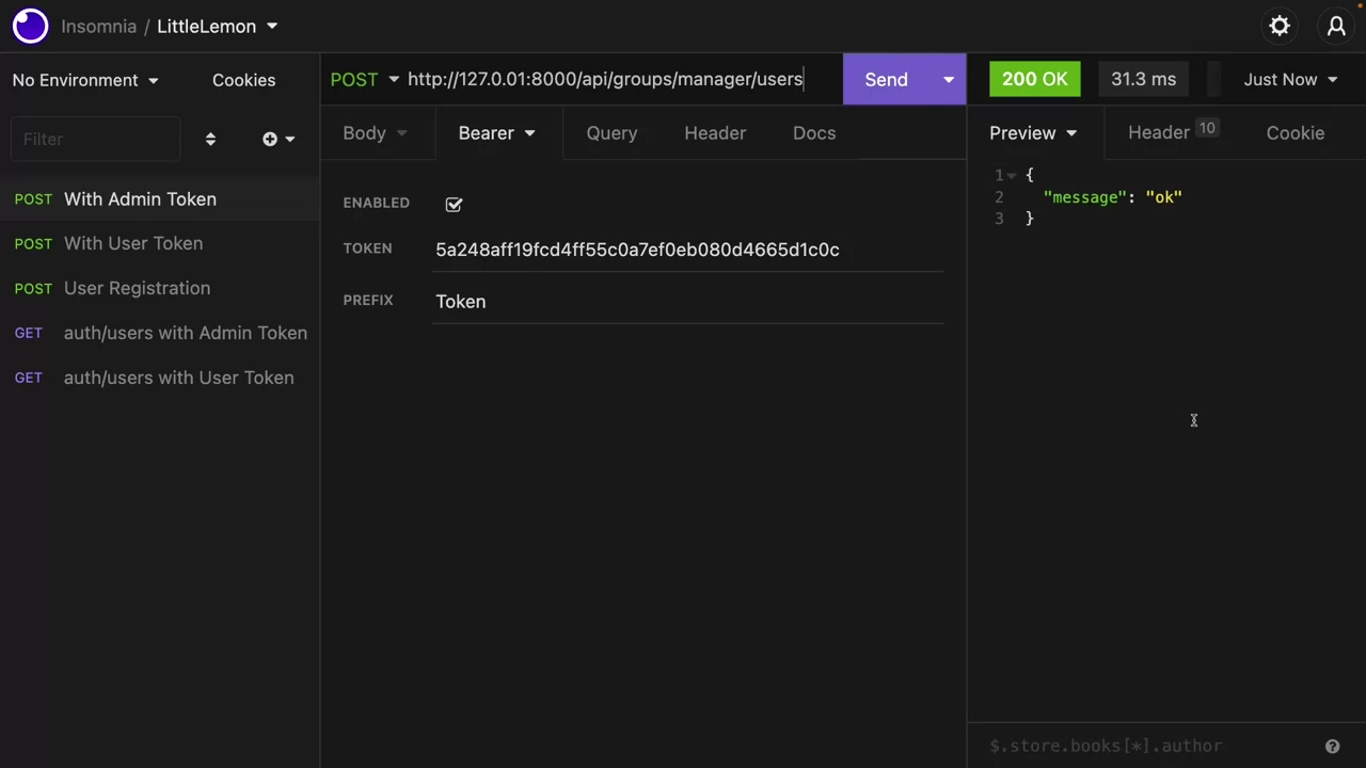This screenshot has height=768, width=1366.
Task: Click the Insomnia logo icon
Action: tap(30, 26)
